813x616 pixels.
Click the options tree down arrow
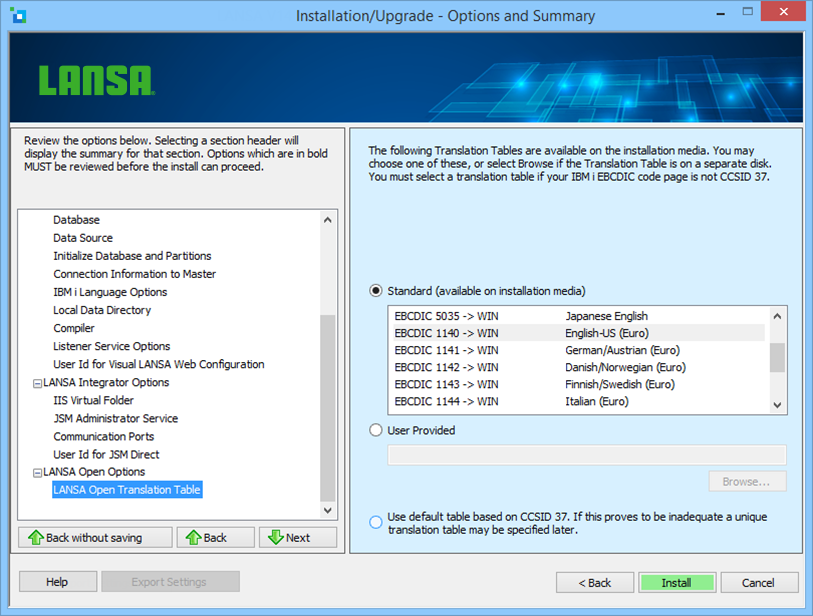coord(328,510)
